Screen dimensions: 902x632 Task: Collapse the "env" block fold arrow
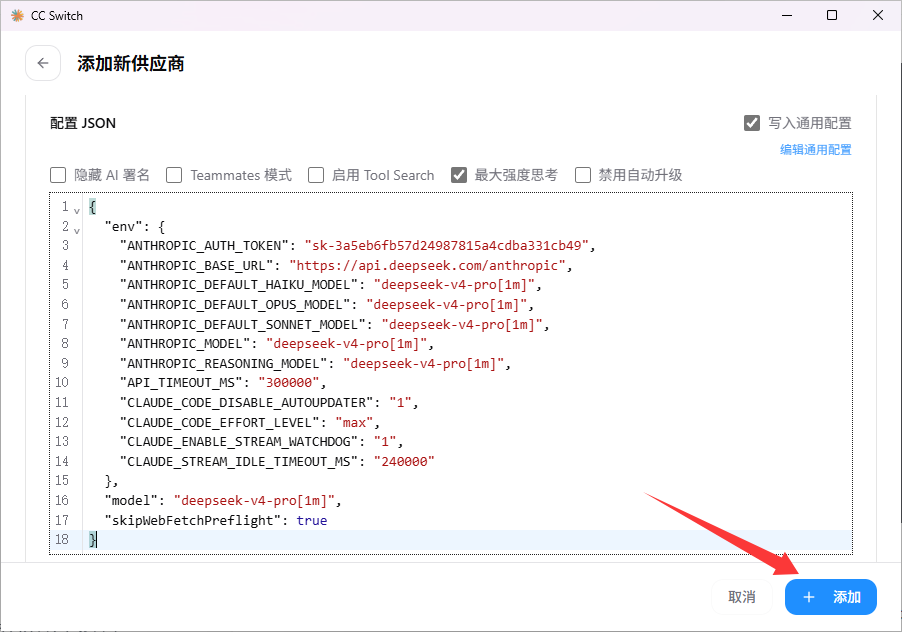click(77, 231)
